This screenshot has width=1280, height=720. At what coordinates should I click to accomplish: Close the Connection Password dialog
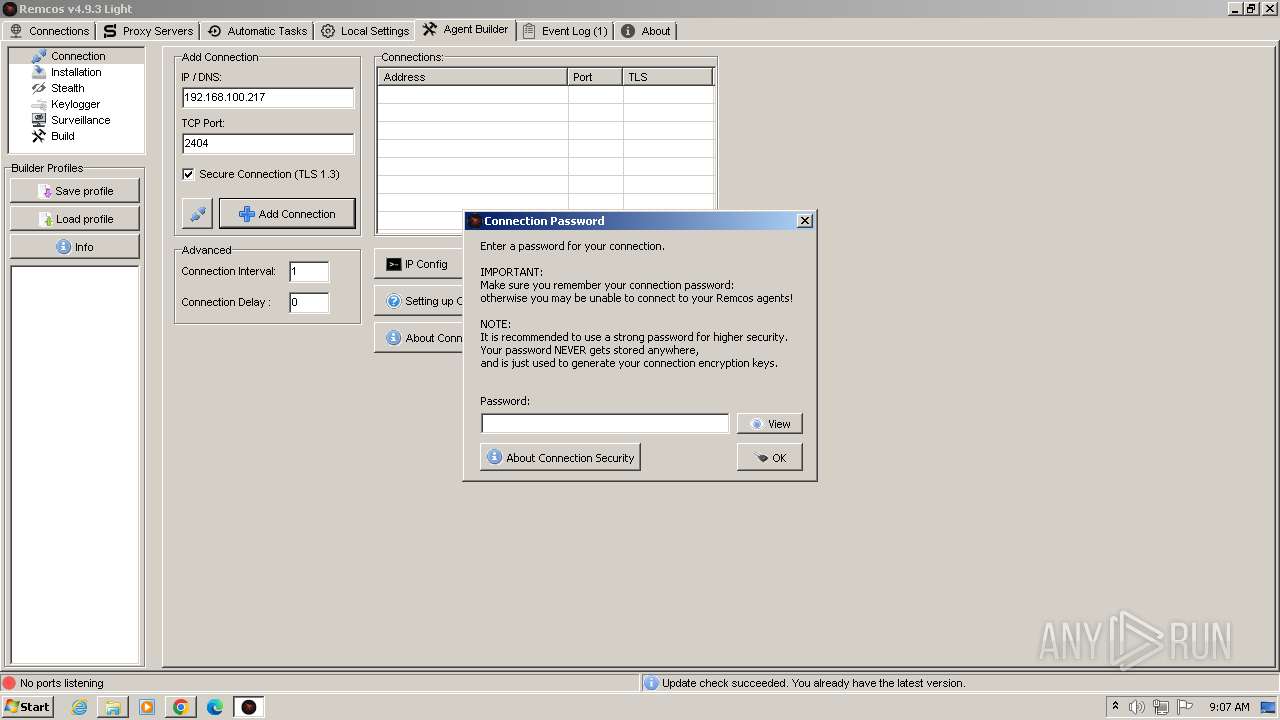coord(805,221)
